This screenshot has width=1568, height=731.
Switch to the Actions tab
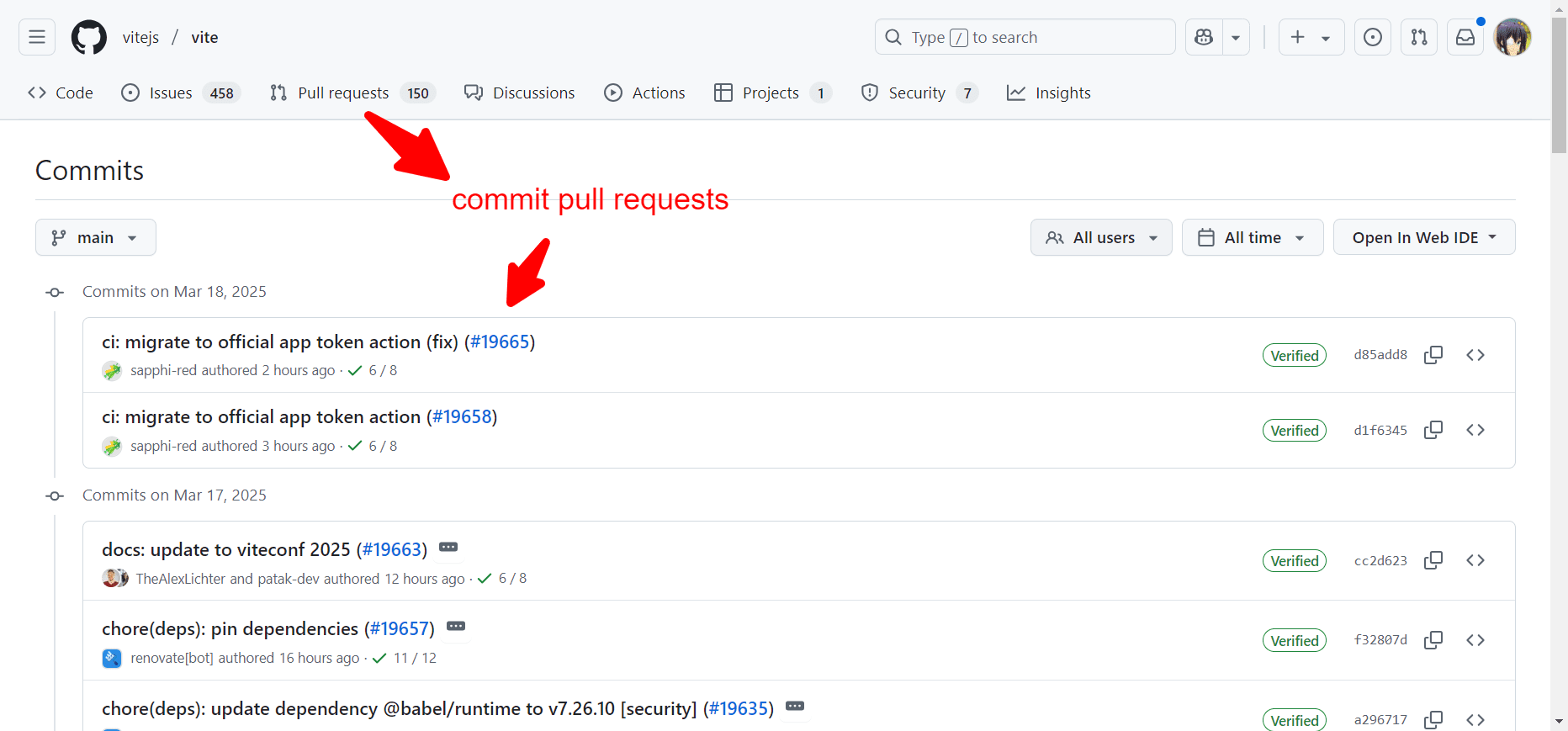645,93
